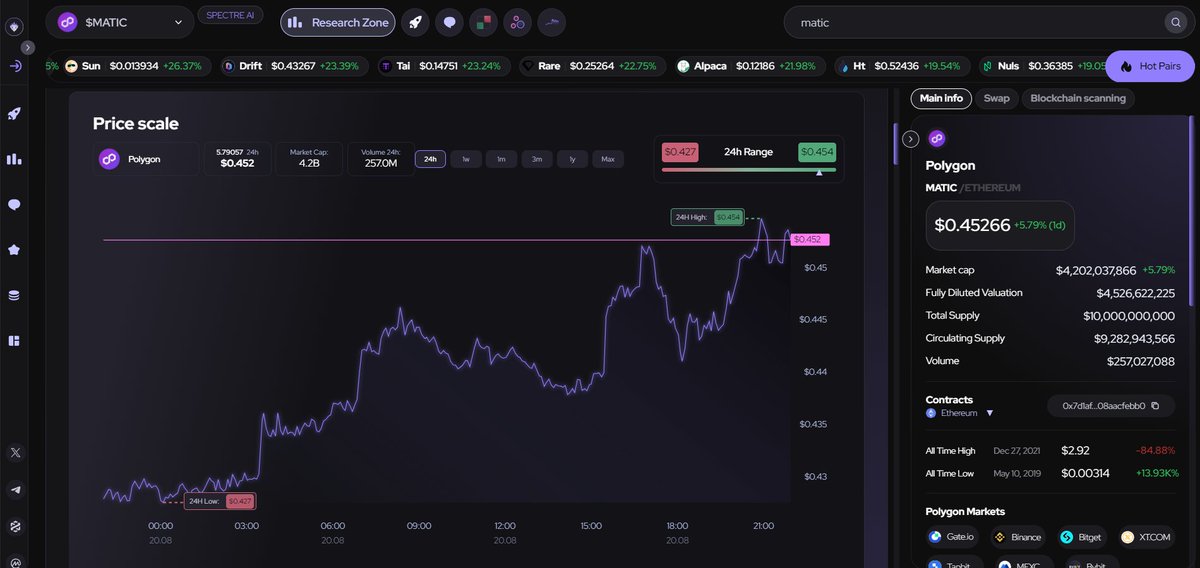This screenshot has height=568, width=1200.
Task: Click the red $0.427 range low badge
Action: pos(680,152)
